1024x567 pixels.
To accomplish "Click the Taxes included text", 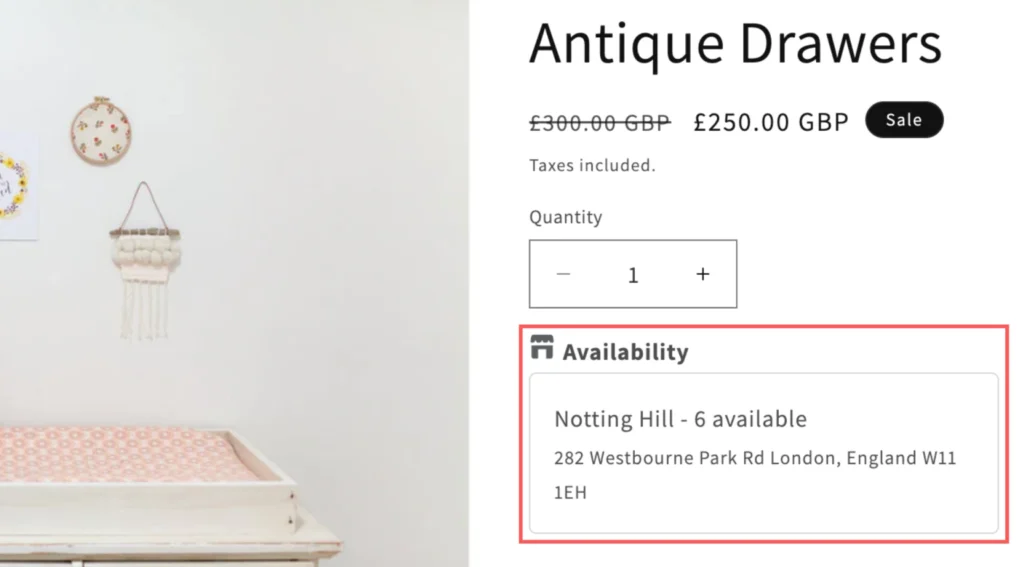I will click(x=592, y=166).
